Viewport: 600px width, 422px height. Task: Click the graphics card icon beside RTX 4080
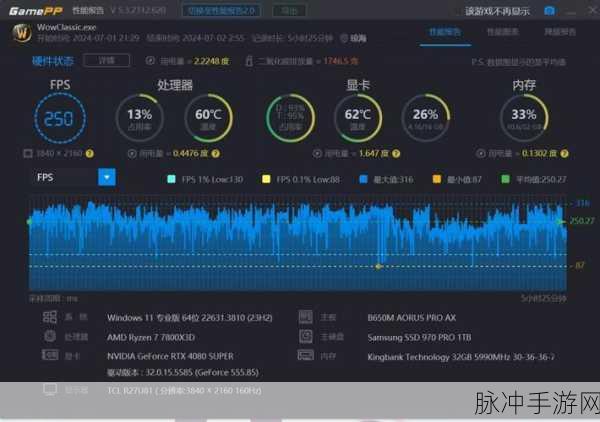tap(50, 355)
